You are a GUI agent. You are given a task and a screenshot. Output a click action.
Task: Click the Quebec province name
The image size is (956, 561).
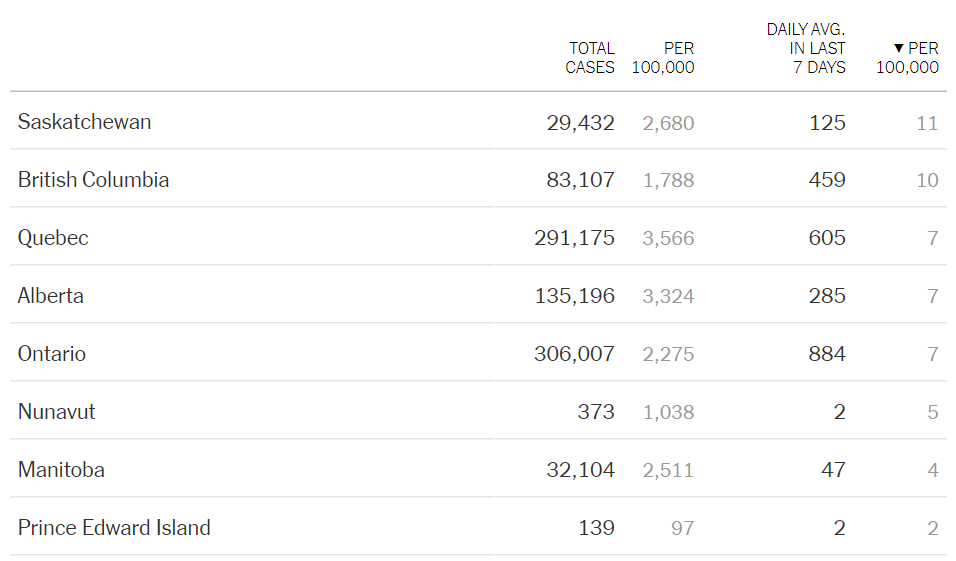point(53,238)
